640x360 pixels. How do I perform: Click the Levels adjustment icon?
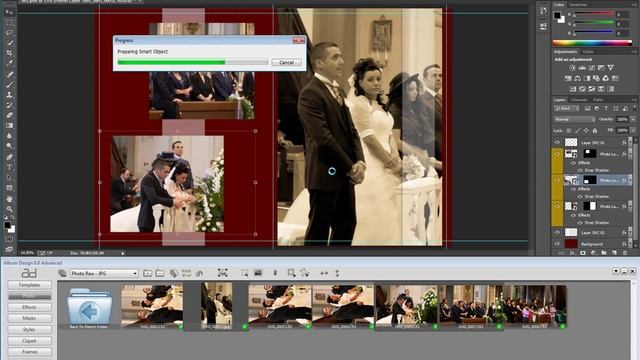point(582,68)
